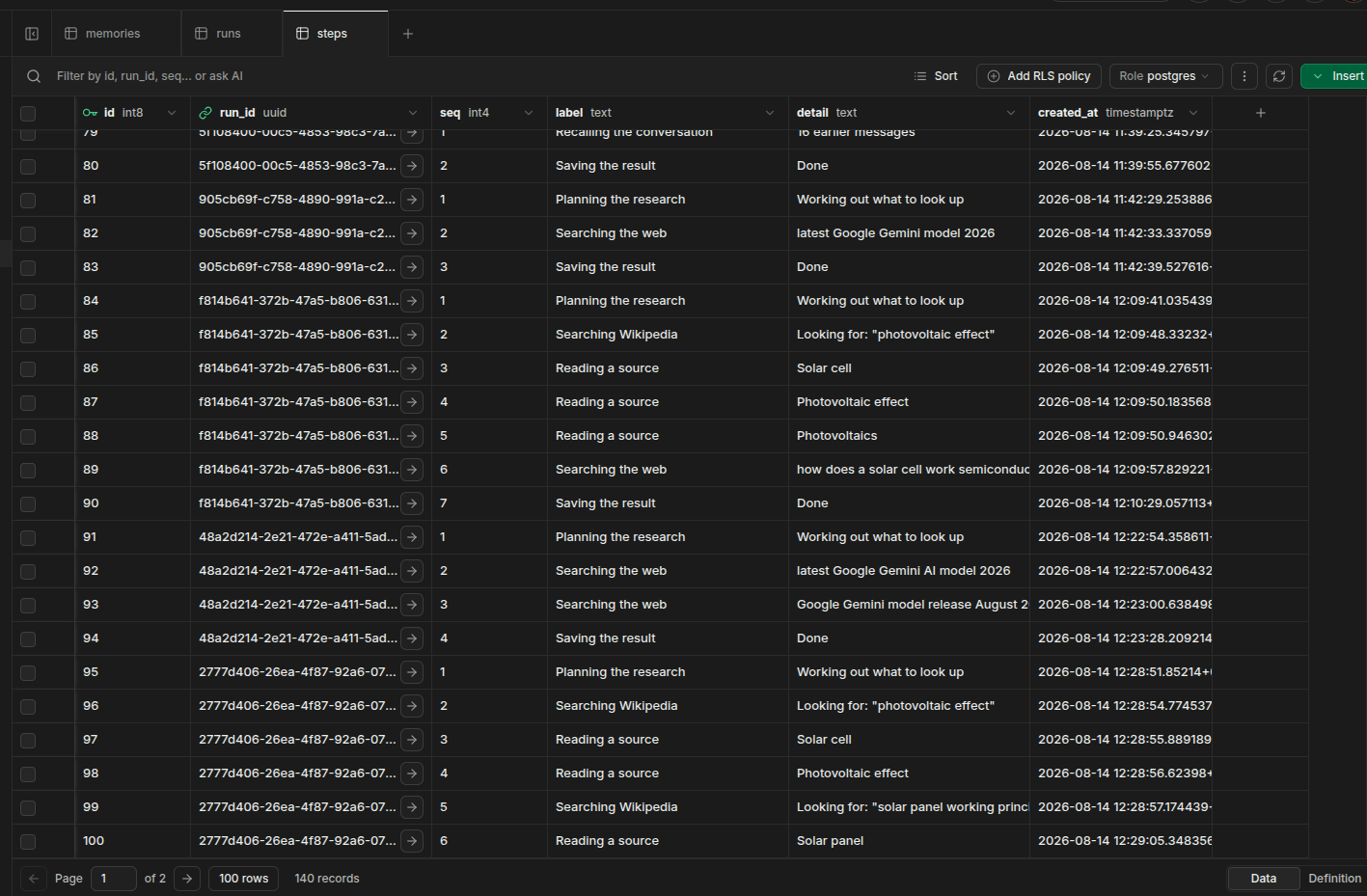Open the three-dot more options menu
Screen dimensions: 1367x896
[x=1244, y=76]
